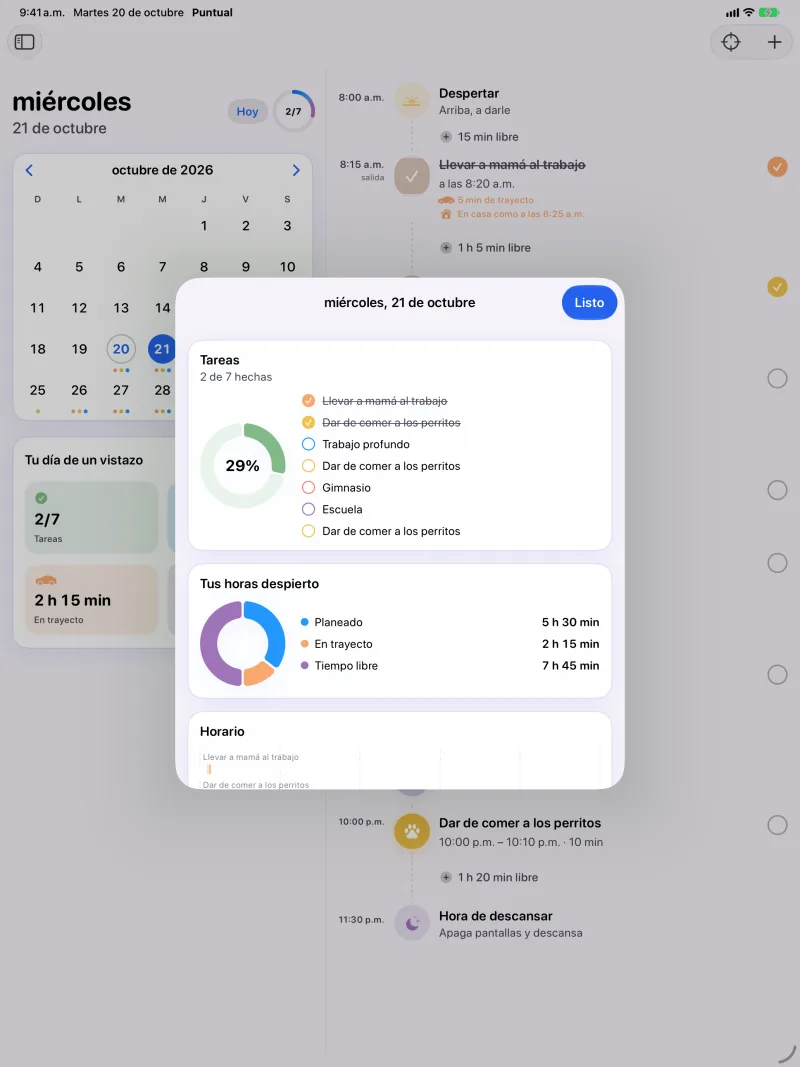Check the Escuela task circle
This screenshot has width=800, height=1067.
click(308, 510)
